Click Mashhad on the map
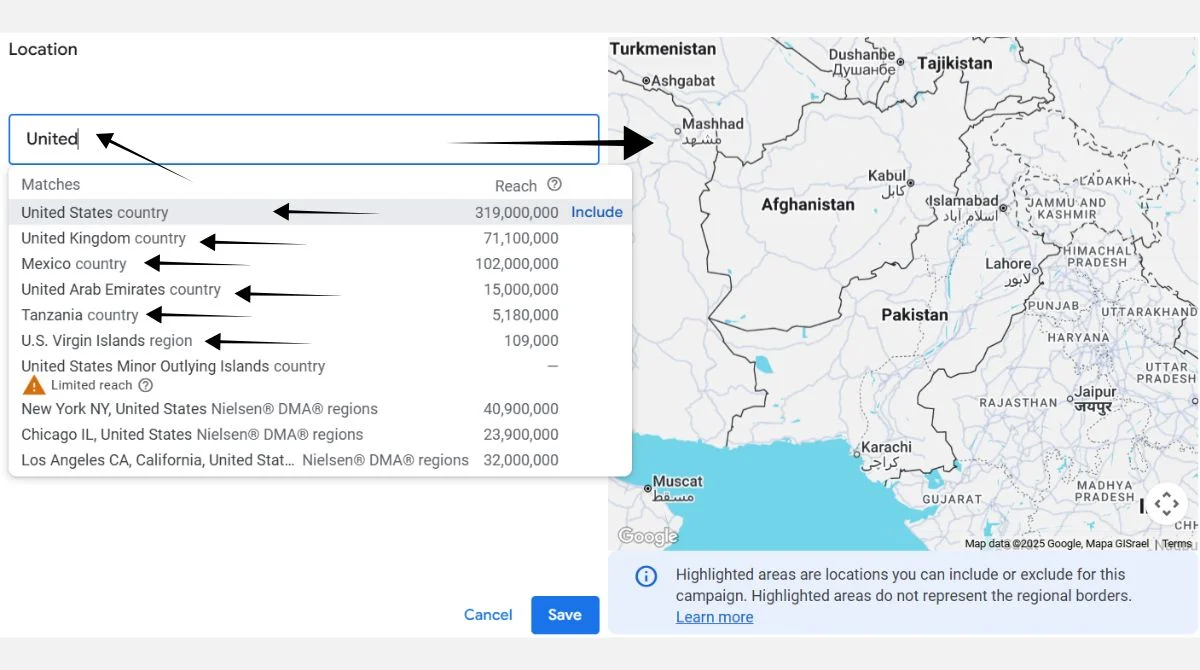The width and height of the screenshot is (1200, 670). tap(713, 124)
